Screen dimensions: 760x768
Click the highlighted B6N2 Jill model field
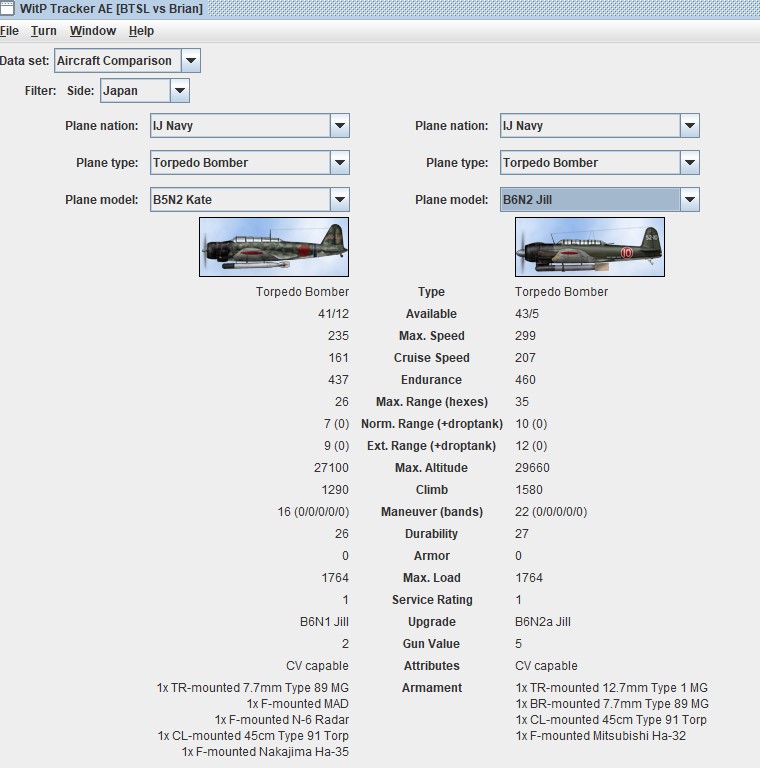click(x=590, y=200)
